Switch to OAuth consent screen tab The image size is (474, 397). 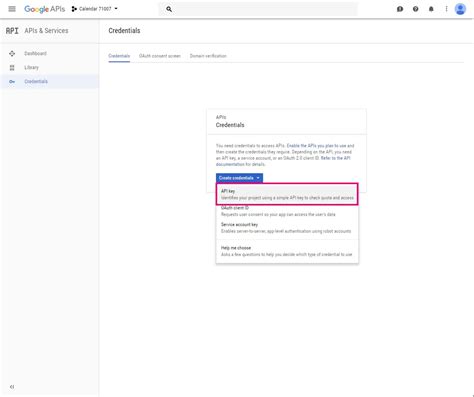160,56
